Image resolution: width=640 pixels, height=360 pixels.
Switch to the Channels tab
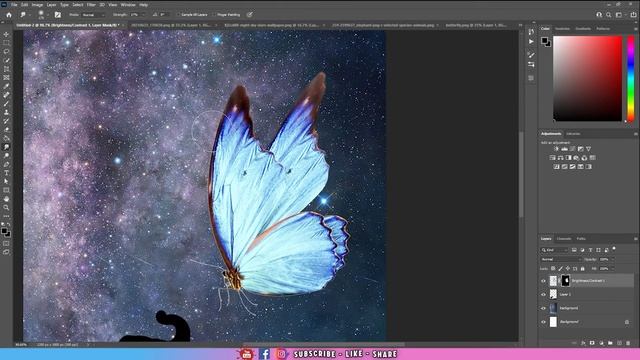point(564,239)
